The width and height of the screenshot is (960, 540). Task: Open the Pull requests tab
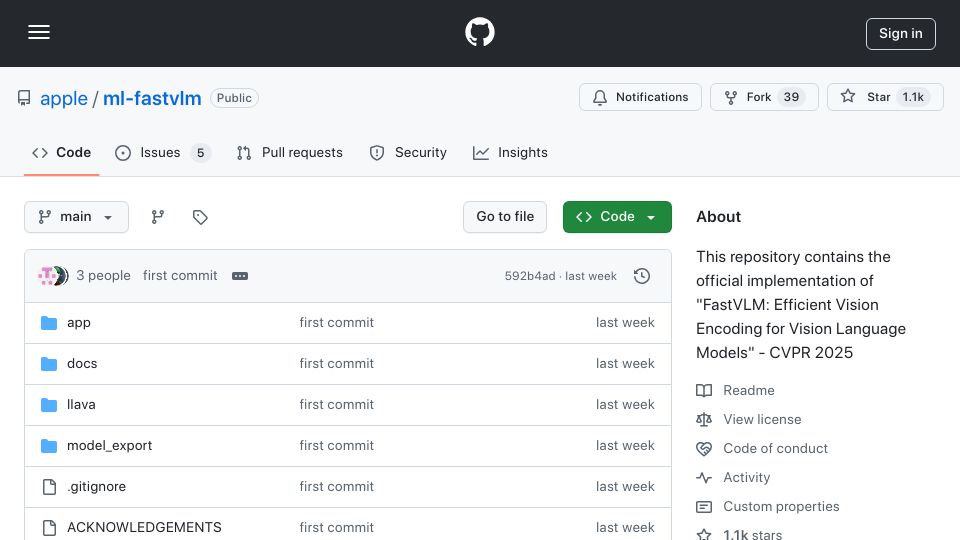[290, 152]
